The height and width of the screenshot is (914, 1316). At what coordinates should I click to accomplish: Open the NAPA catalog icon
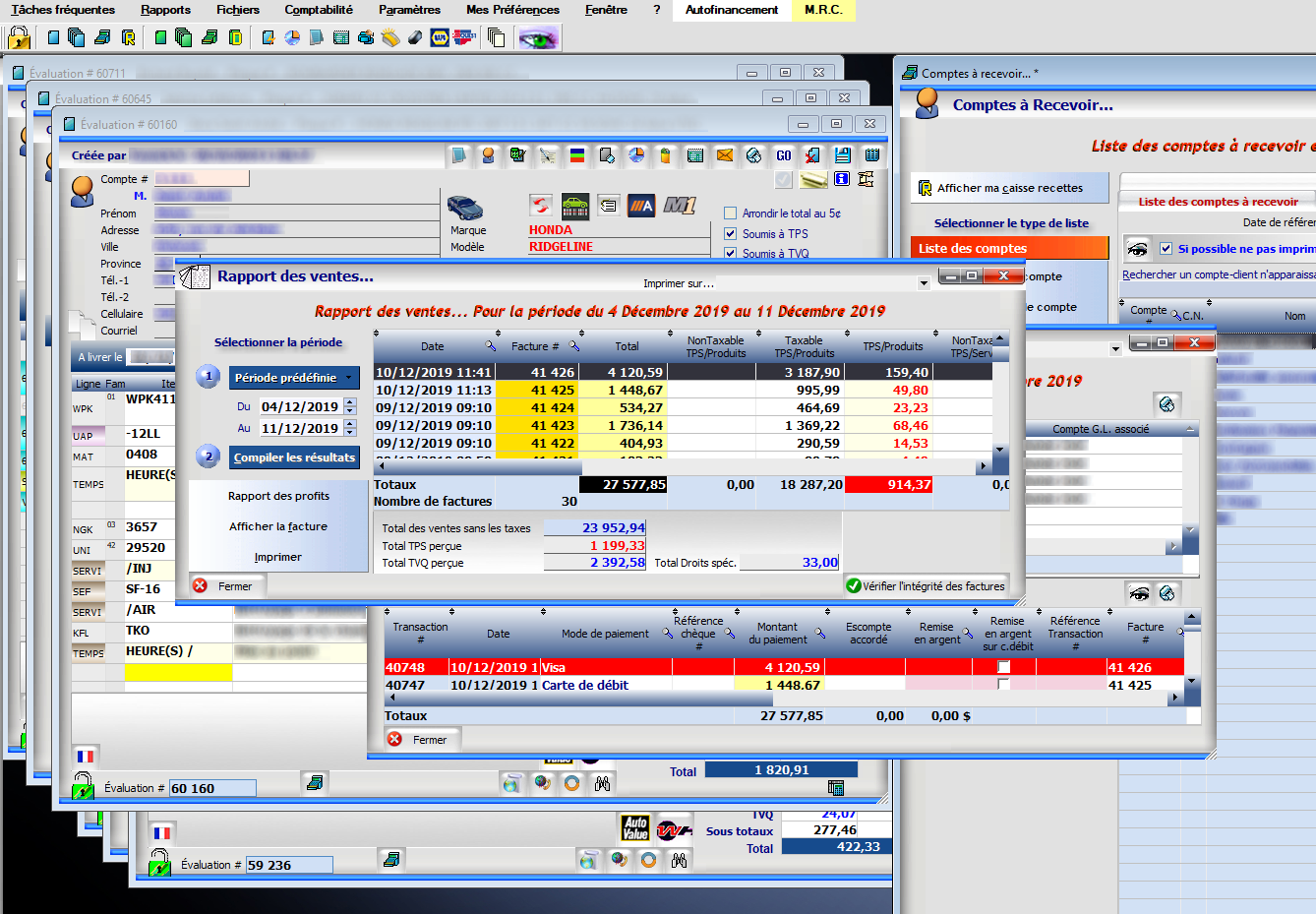tap(440, 37)
